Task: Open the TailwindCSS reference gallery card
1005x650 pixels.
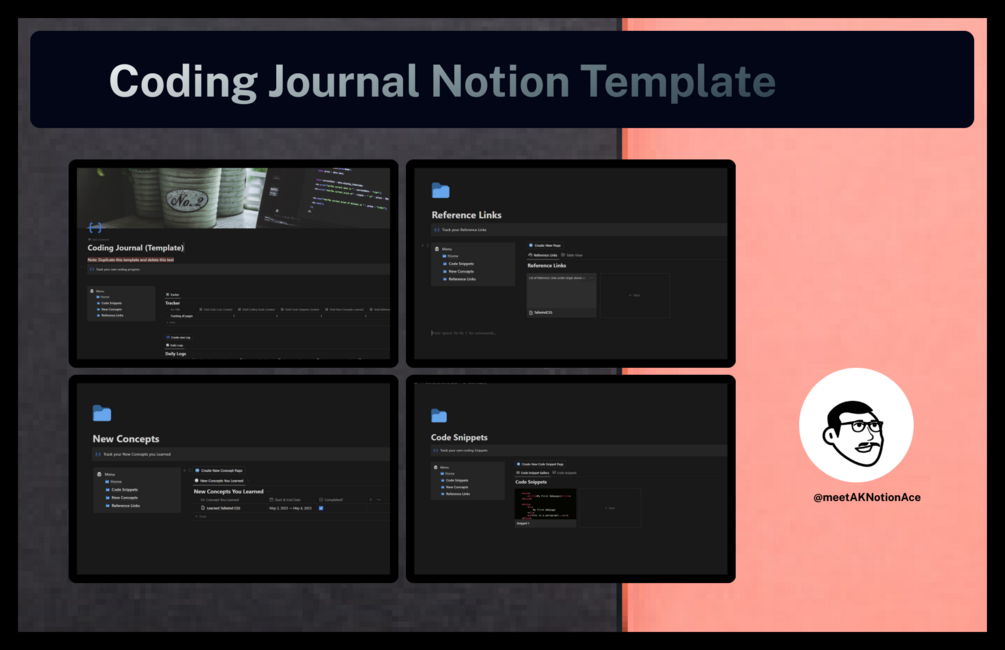Action: tap(561, 296)
